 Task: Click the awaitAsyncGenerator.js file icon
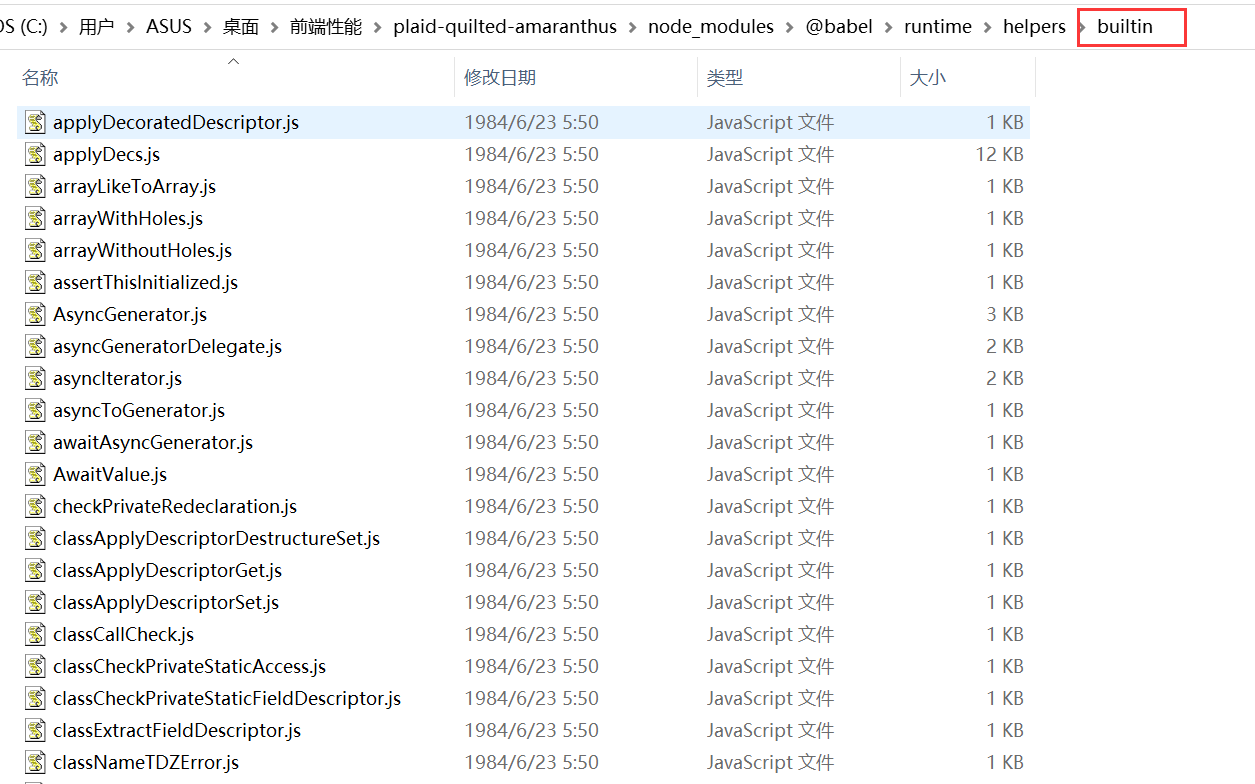pos(36,442)
